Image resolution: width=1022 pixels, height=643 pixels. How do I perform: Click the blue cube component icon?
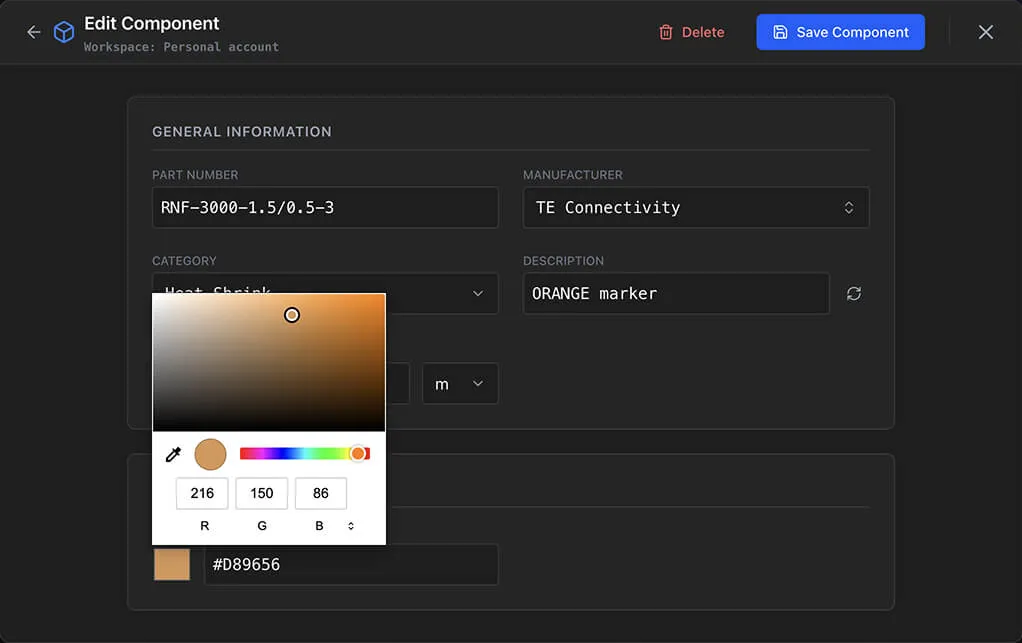[63, 31]
